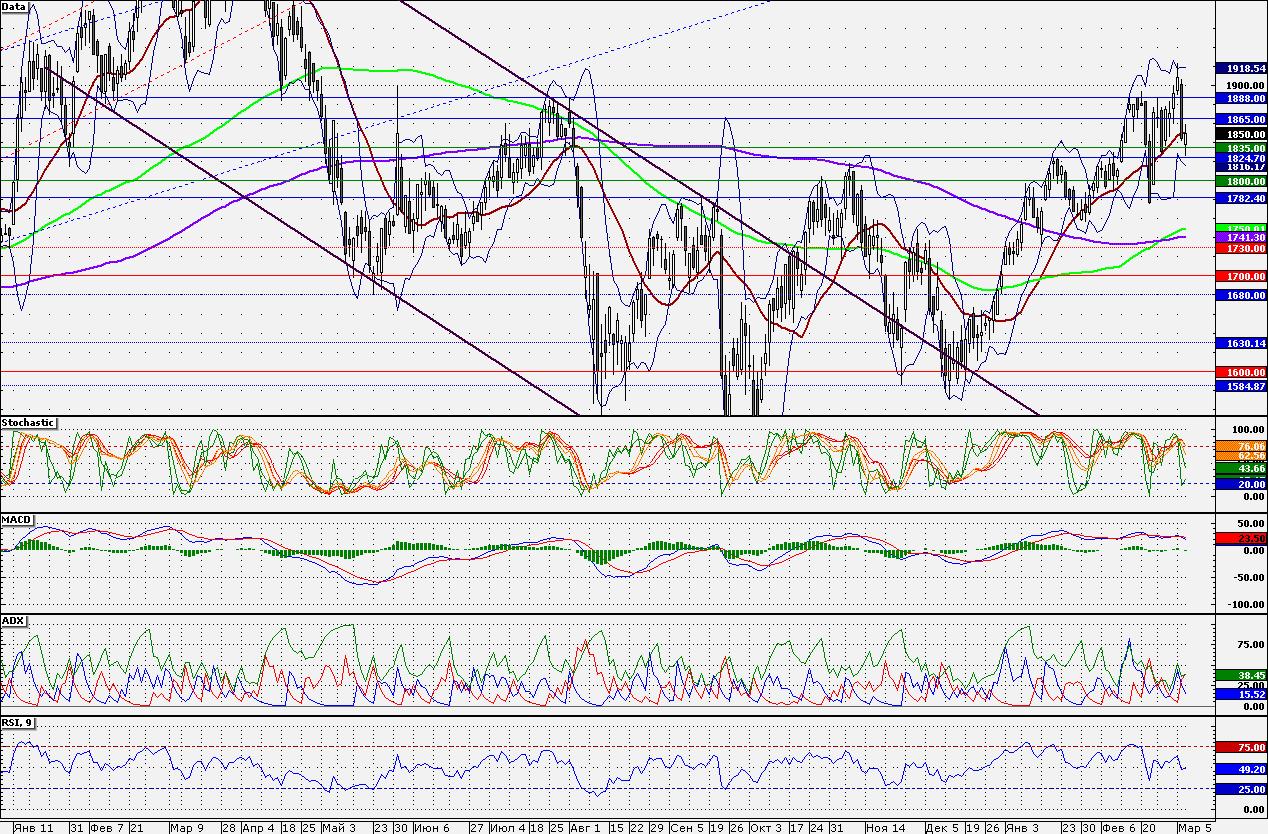
Task: Select the Stochastic indicator panel label
Action: (x=28, y=423)
